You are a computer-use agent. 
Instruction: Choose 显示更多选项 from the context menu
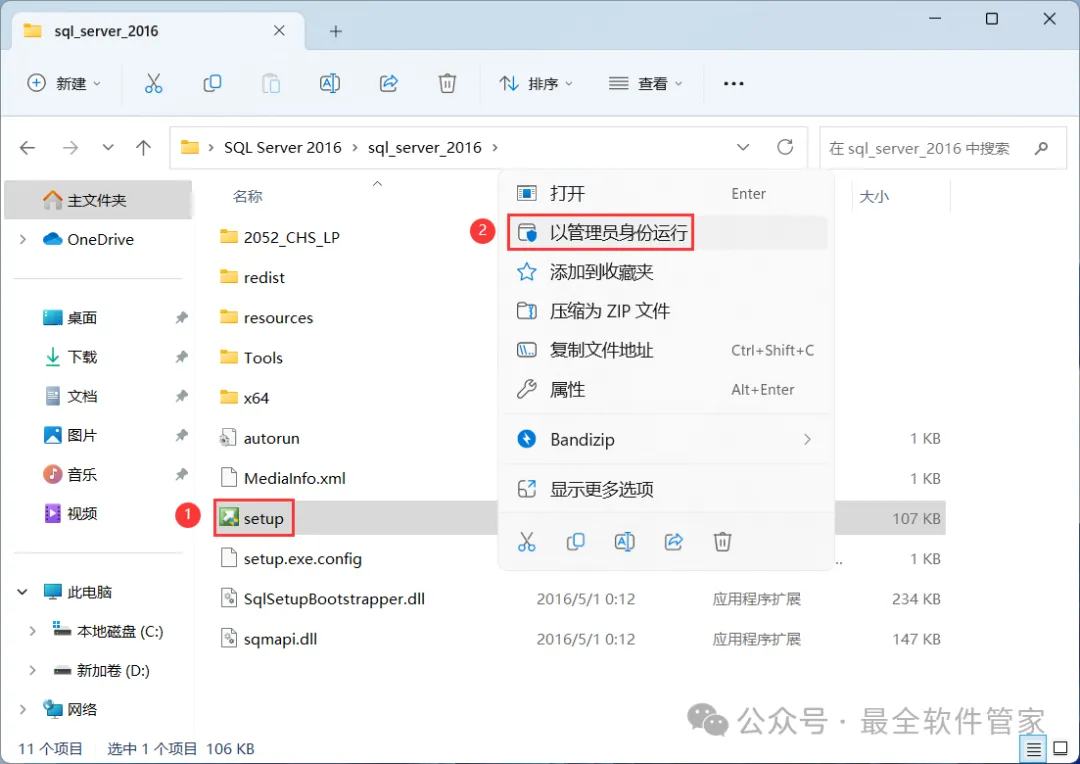pyautogui.click(x=666, y=489)
